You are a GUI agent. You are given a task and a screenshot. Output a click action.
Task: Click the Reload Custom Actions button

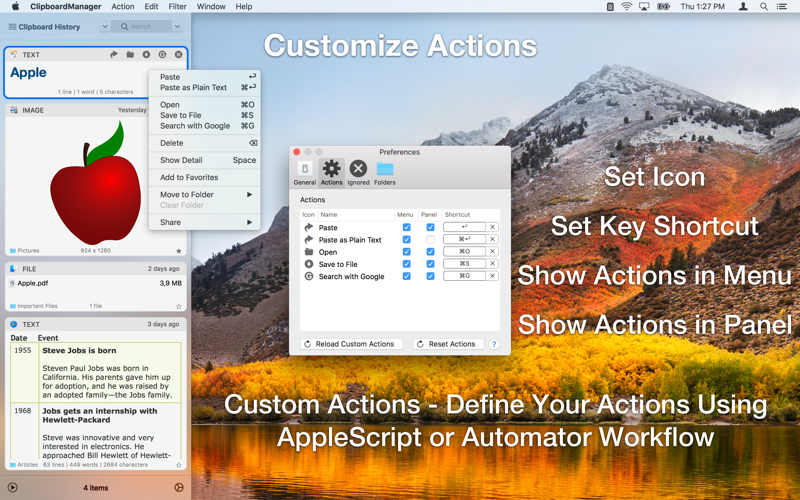(352, 344)
